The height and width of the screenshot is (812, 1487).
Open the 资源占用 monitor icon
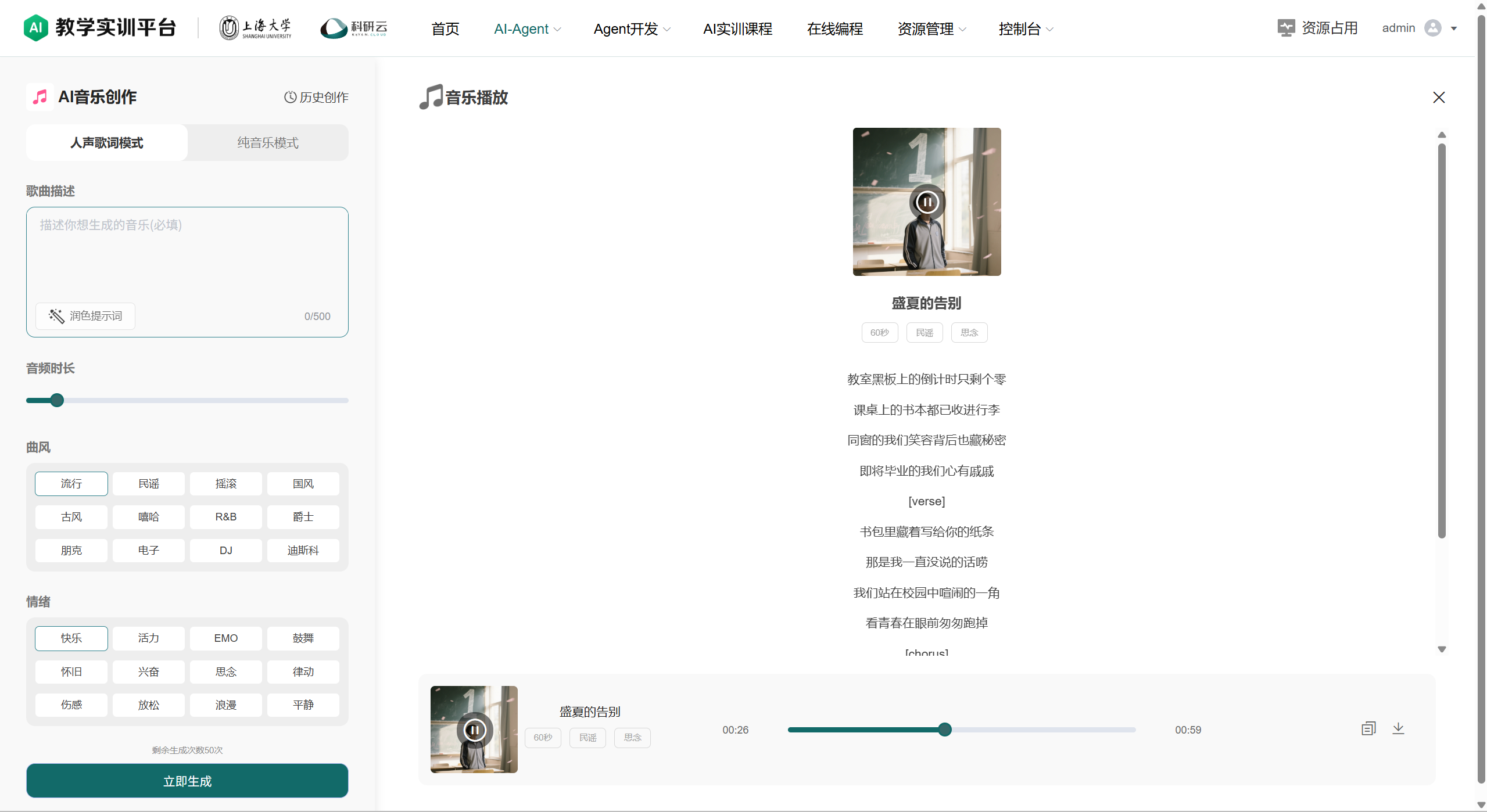pyautogui.click(x=1286, y=28)
